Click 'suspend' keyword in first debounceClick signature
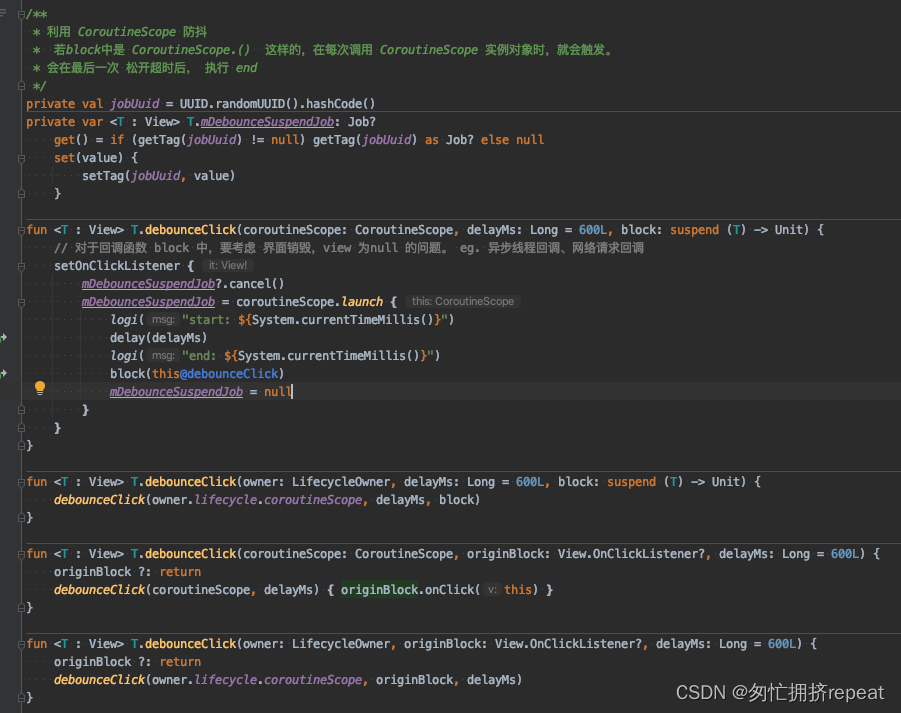Image resolution: width=901 pixels, height=713 pixels. point(694,230)
